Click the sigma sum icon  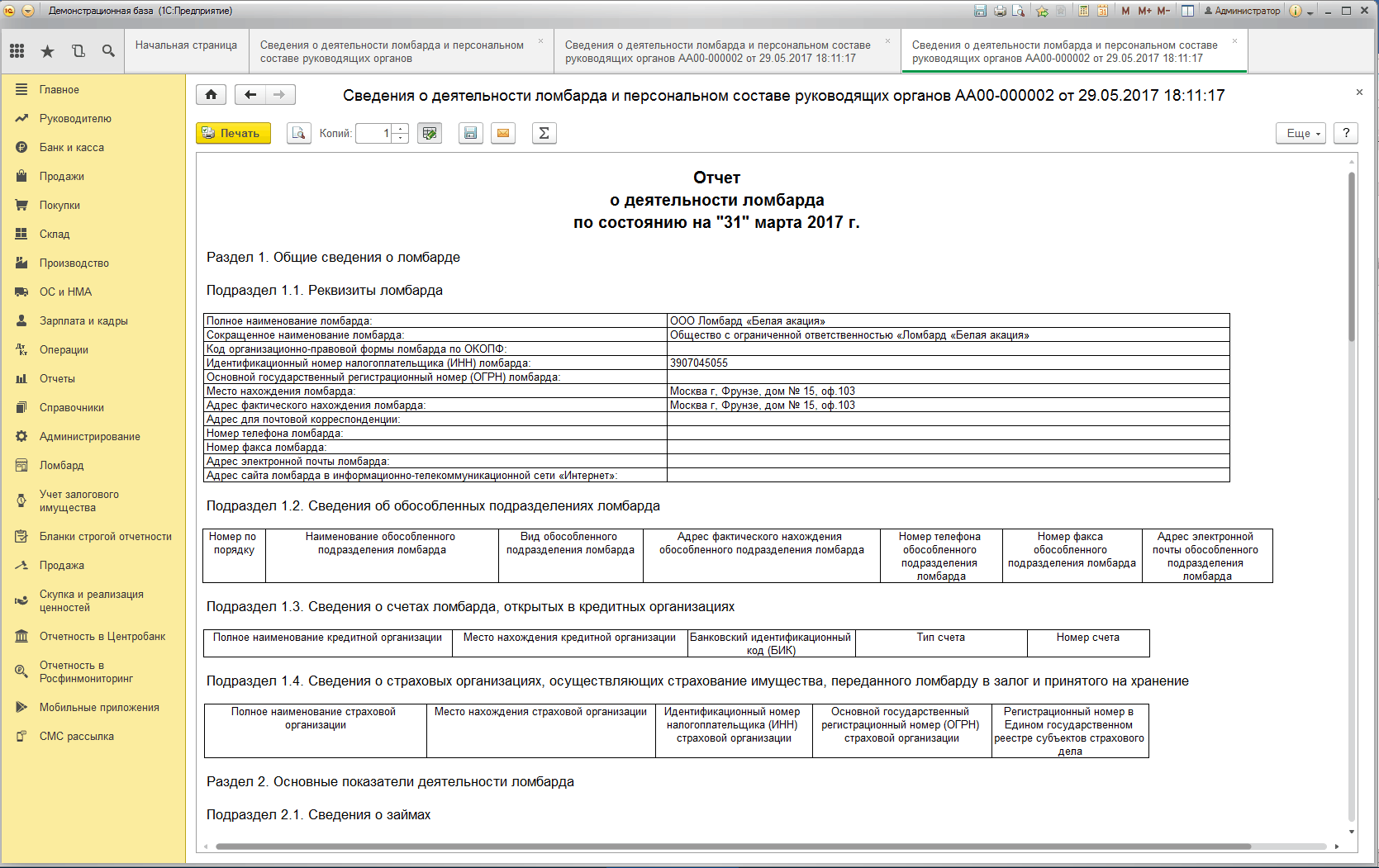[544, 133]
